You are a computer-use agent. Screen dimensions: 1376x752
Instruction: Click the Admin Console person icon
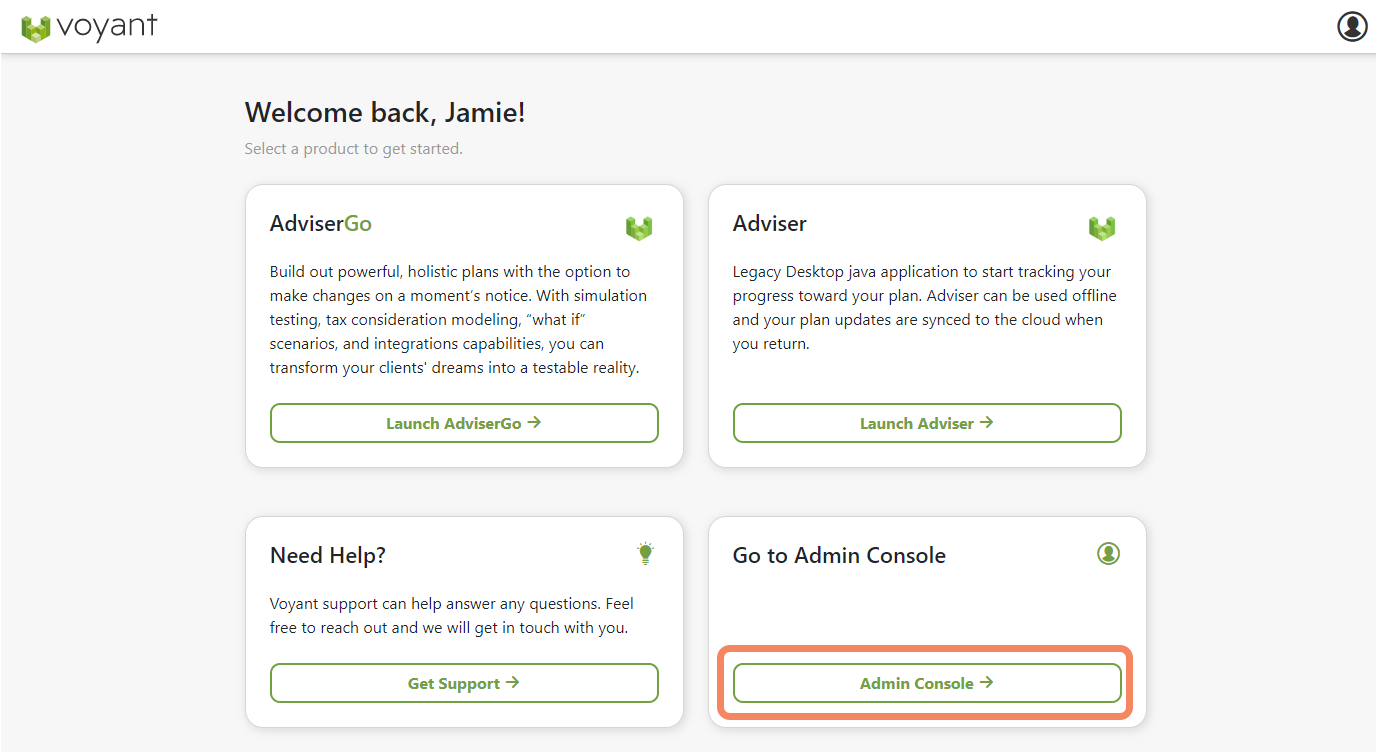coord(1108,553)
